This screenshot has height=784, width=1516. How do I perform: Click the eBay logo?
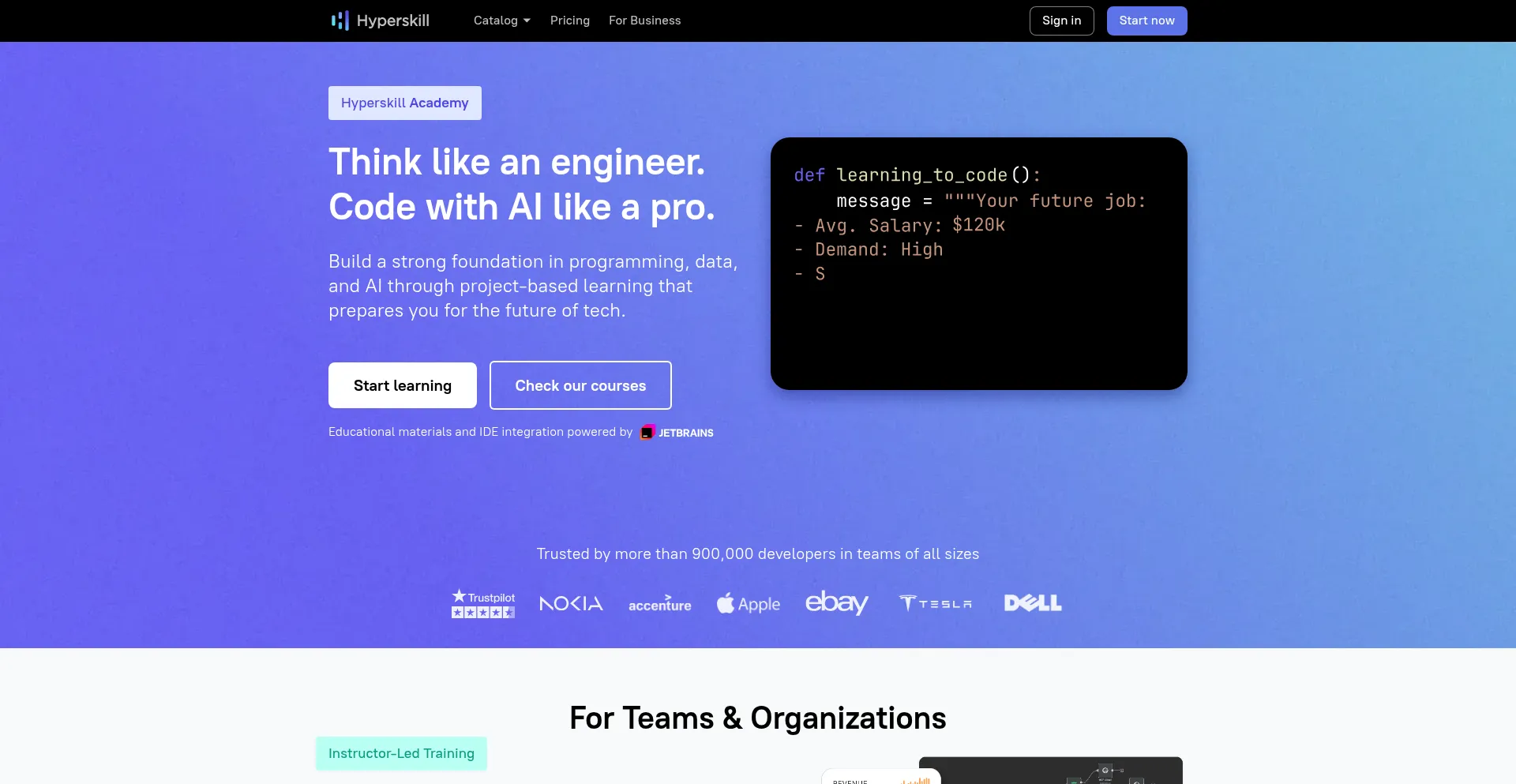point(836,603)
